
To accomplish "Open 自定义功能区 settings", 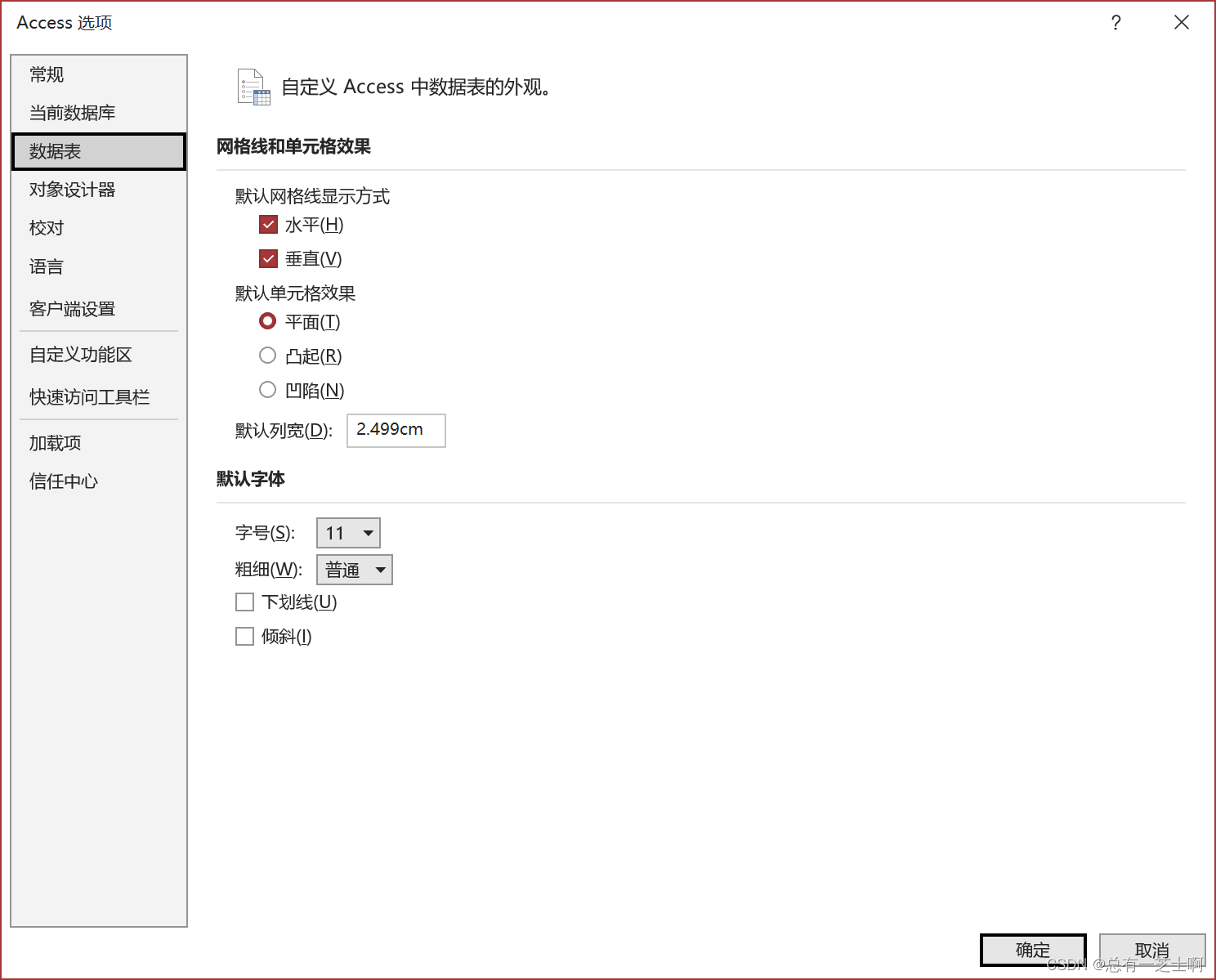I will tap(99, 355).
